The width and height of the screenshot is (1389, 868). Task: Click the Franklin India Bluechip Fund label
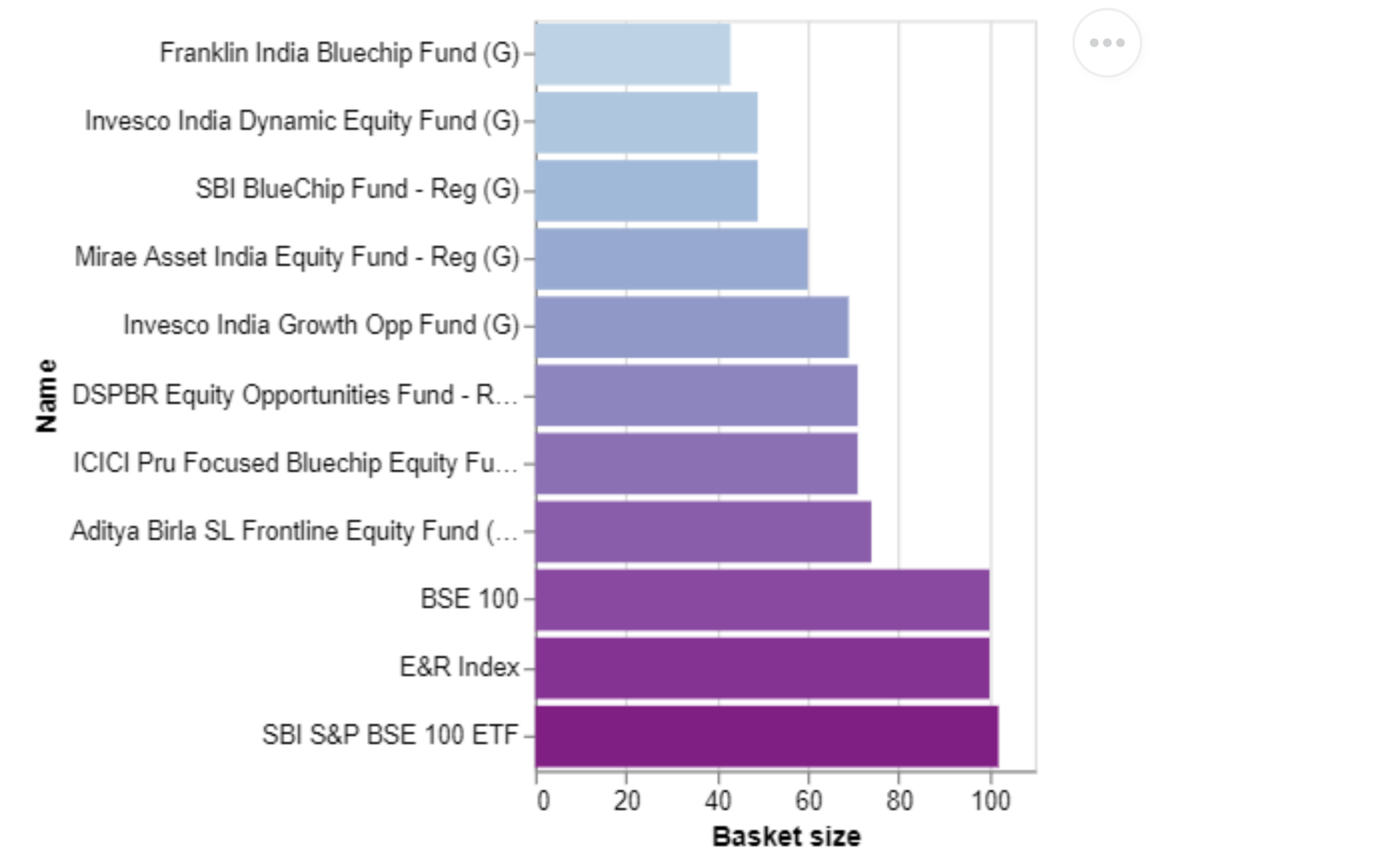(x=339, y=53)
